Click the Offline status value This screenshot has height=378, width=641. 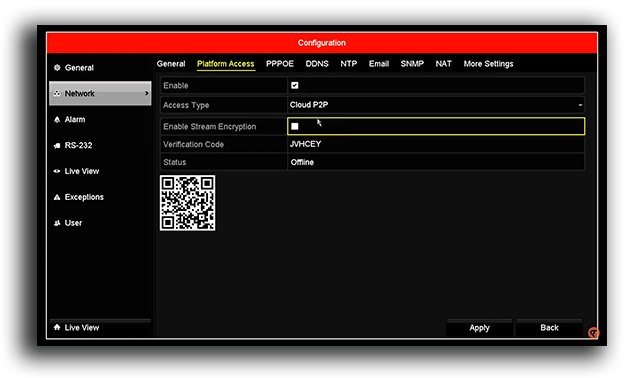pyautogui.click(x=302, y=162)
